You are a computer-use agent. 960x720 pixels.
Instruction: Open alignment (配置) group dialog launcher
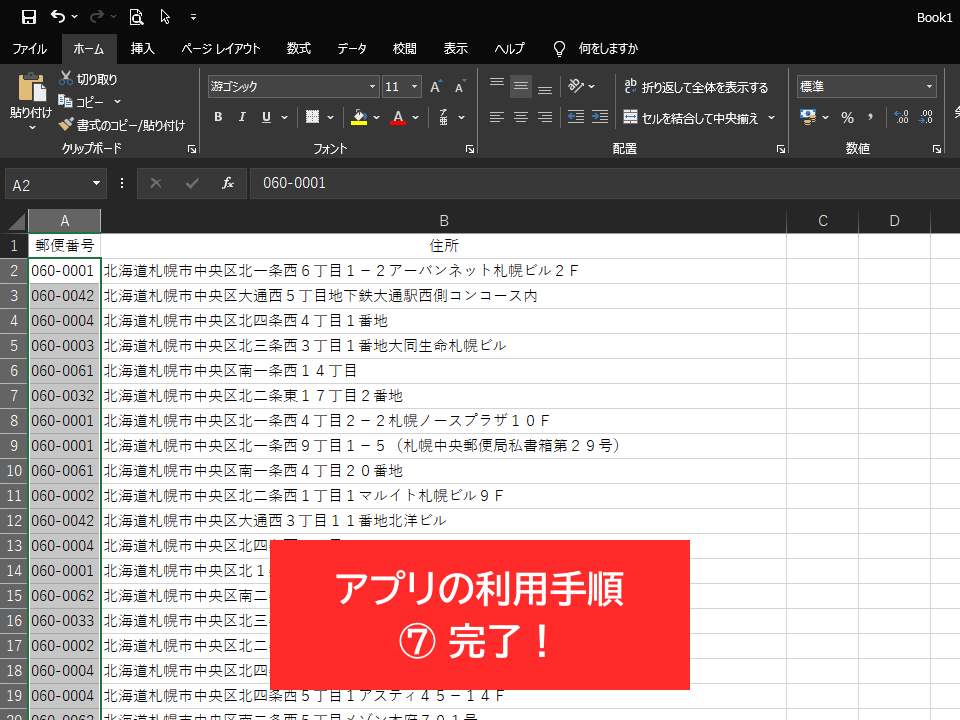point(781,149)
